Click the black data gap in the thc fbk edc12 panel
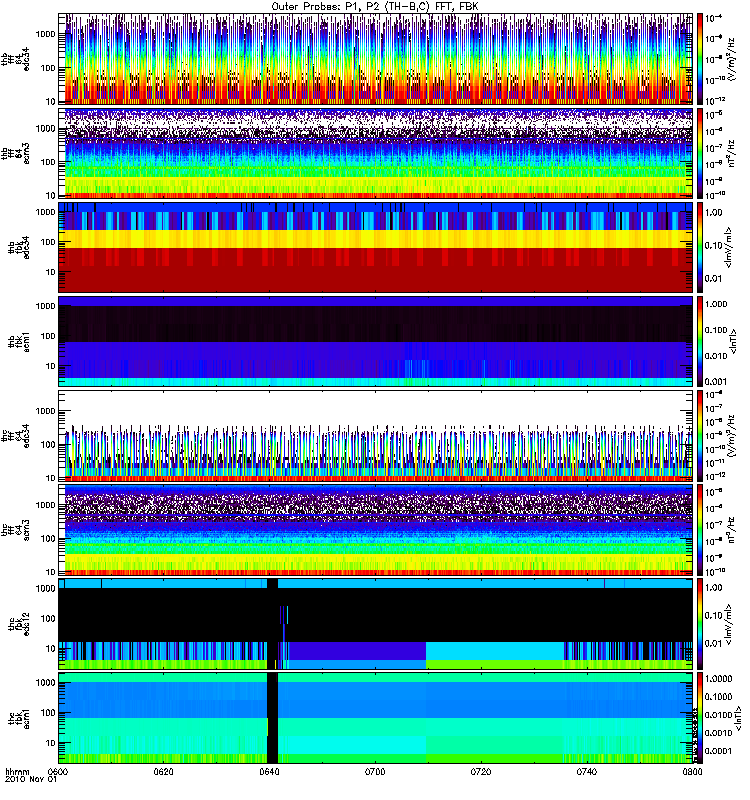This screenshot has width=750, height=800. [272, 624]
